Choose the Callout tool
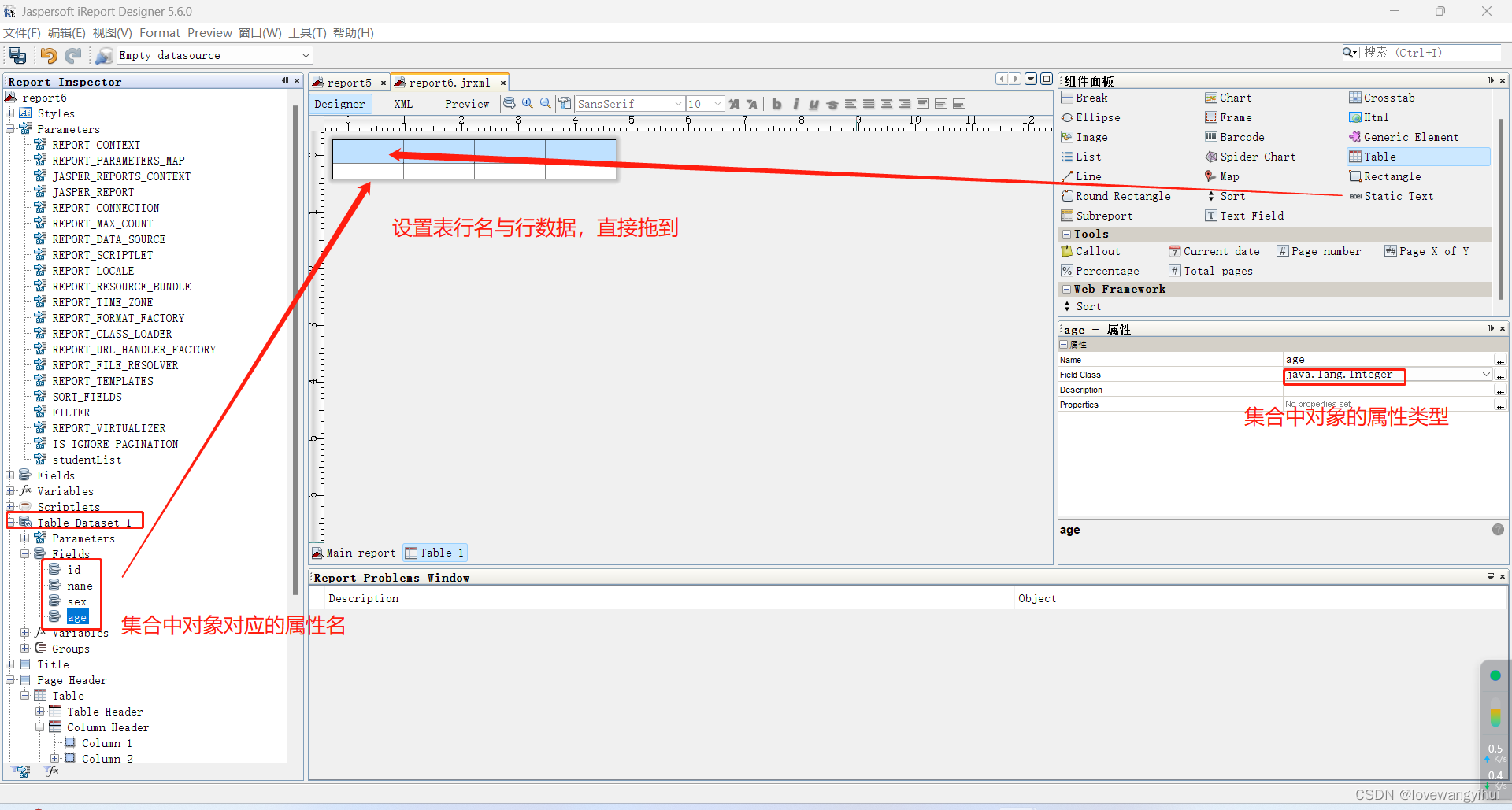The width and height of the screenshot is (1512, 810). coord(1091,251)
